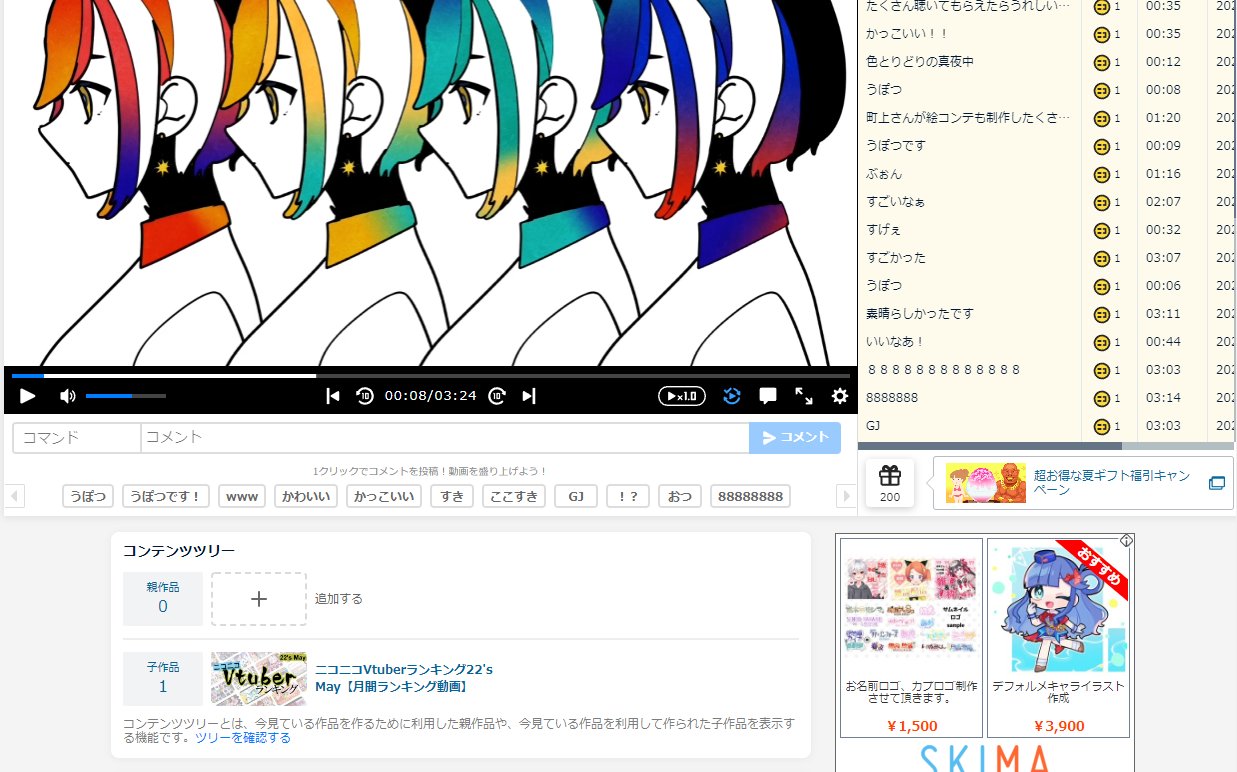Open player settings gear
This screenshot has width=1237, height=772.
coord(840,396)
